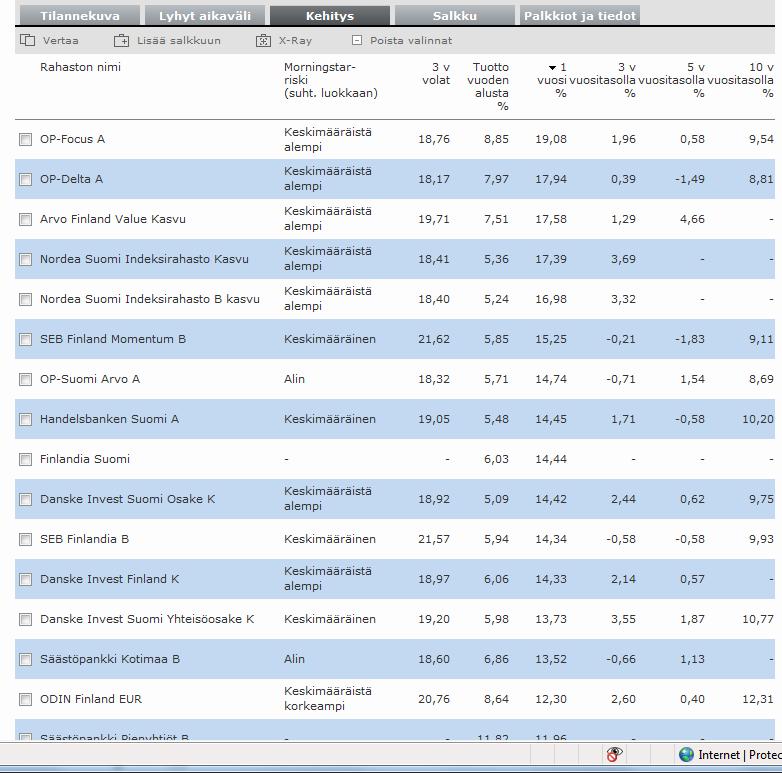Open the Tilannekuva tab

coord(80,16)
